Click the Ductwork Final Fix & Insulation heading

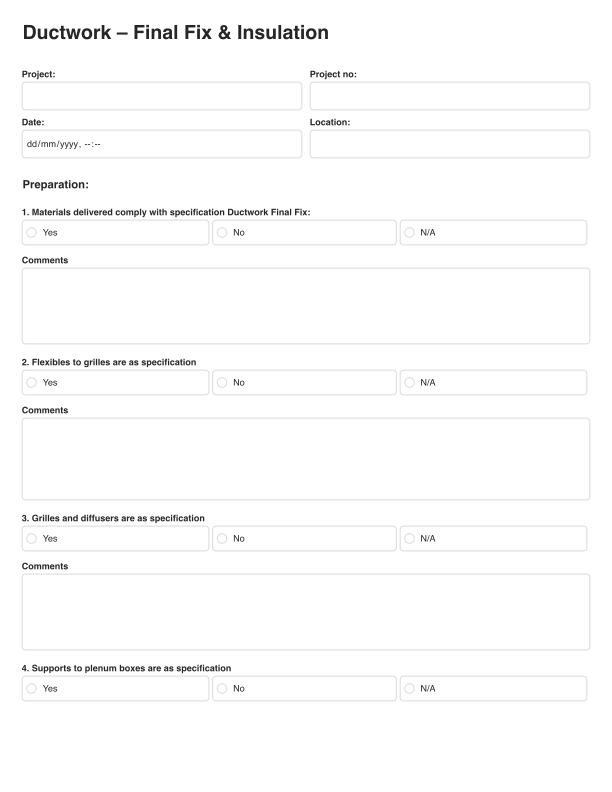point(175,33)
